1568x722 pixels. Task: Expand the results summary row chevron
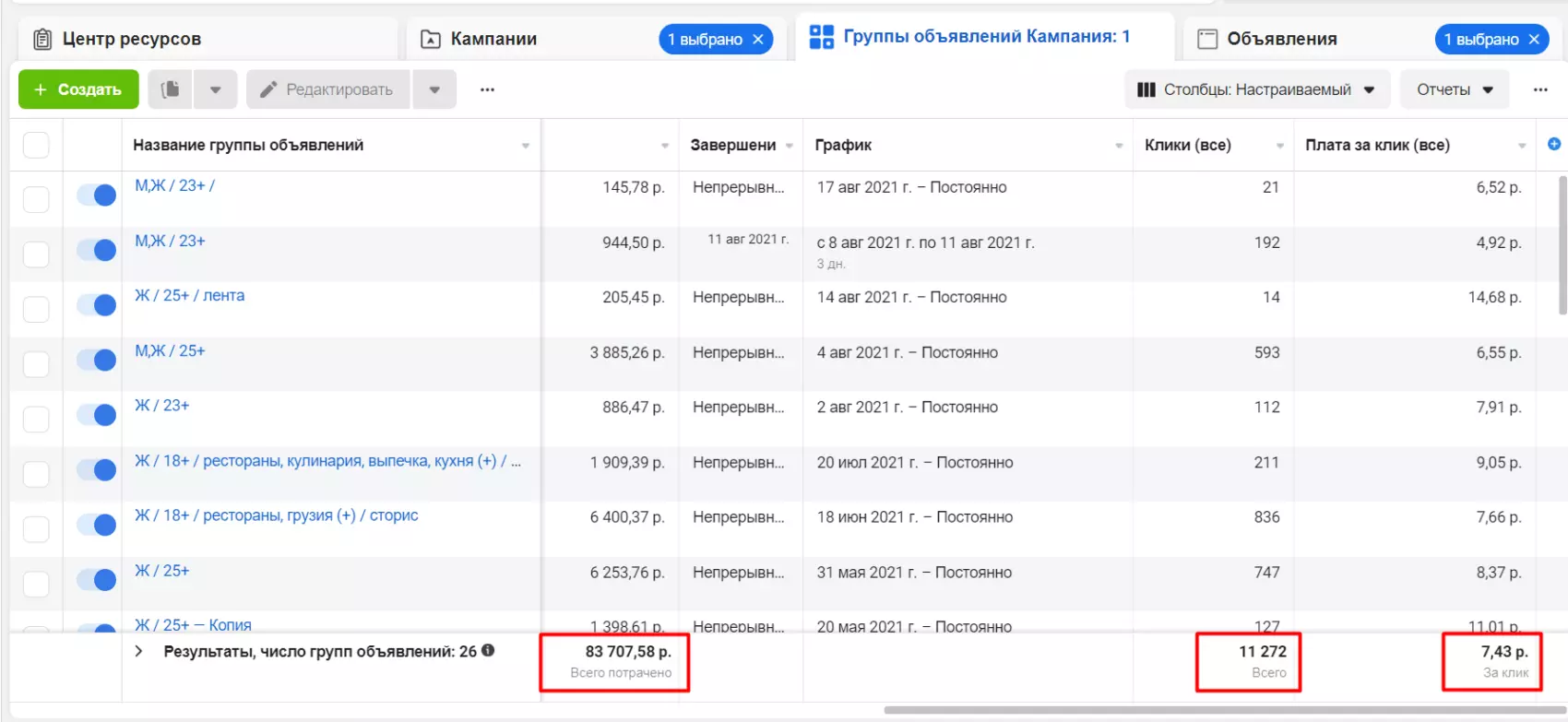(138, 651)
